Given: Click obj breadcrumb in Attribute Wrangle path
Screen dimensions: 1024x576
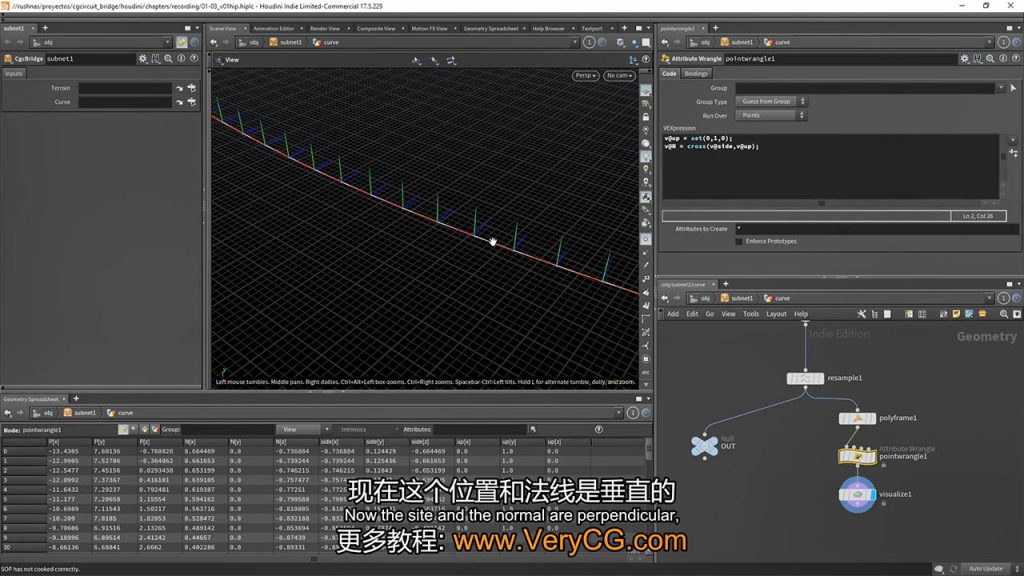Looking at the screenshot, I should pos(700,42).
